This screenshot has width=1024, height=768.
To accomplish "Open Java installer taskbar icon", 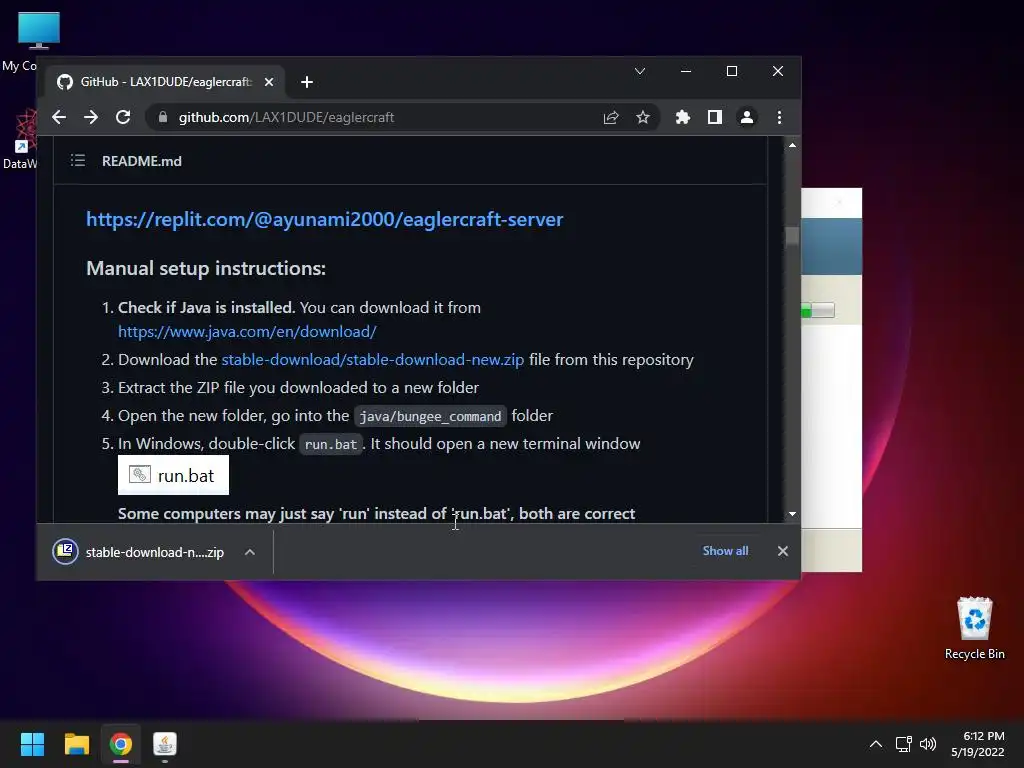I will coord(165,744).
